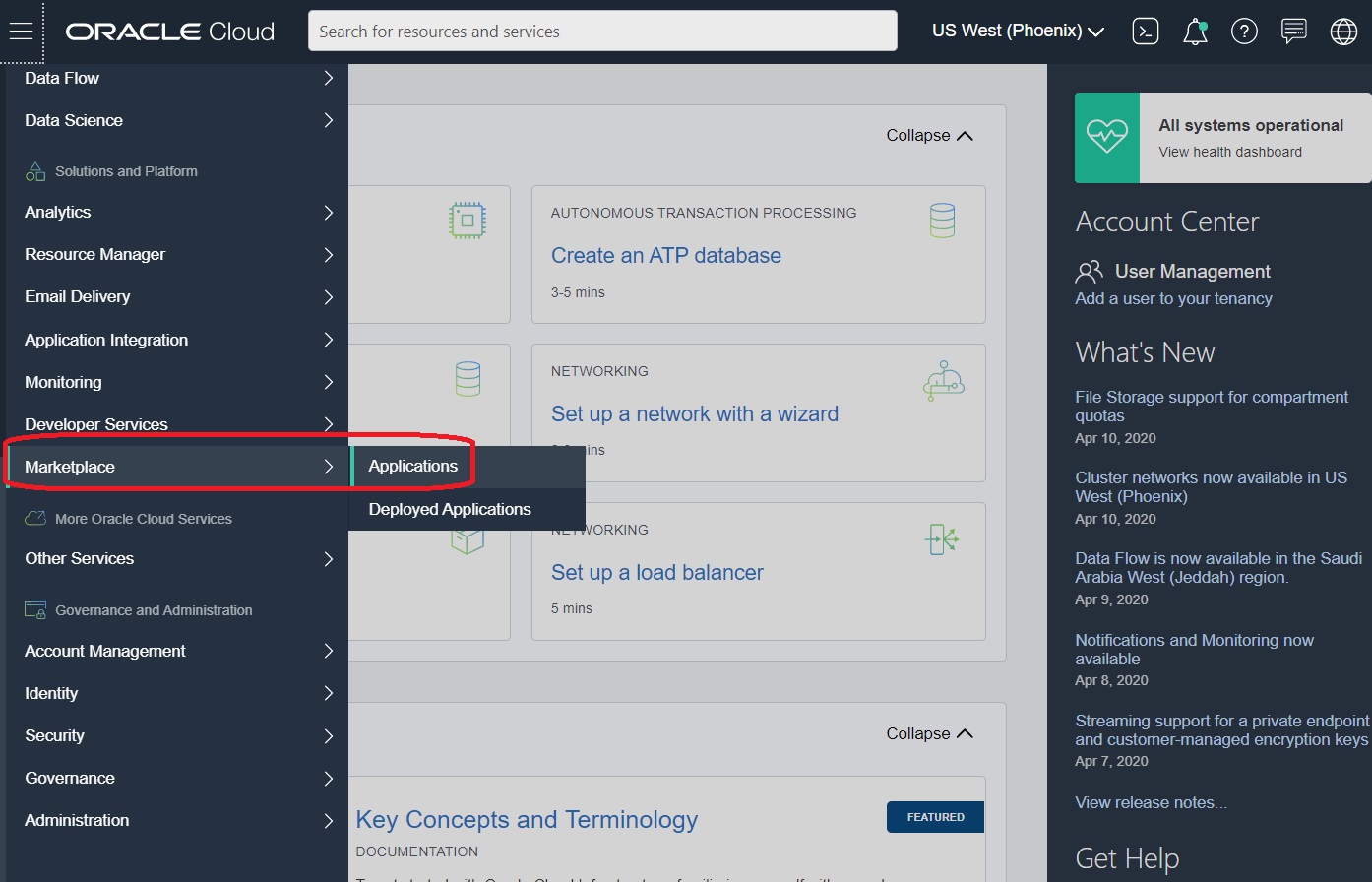Click Set up a network with a wizard
The image size is (1372, 882).
695,413
